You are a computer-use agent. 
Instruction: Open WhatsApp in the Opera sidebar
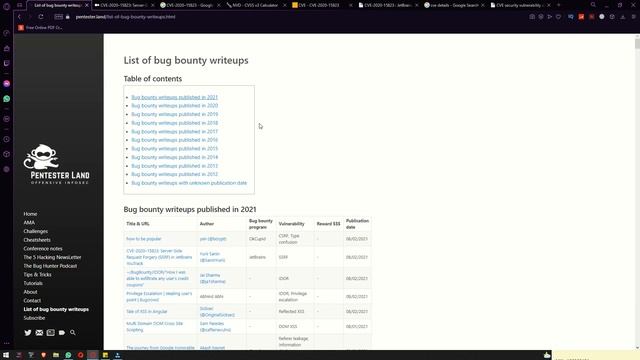click(x=7, y=99)
